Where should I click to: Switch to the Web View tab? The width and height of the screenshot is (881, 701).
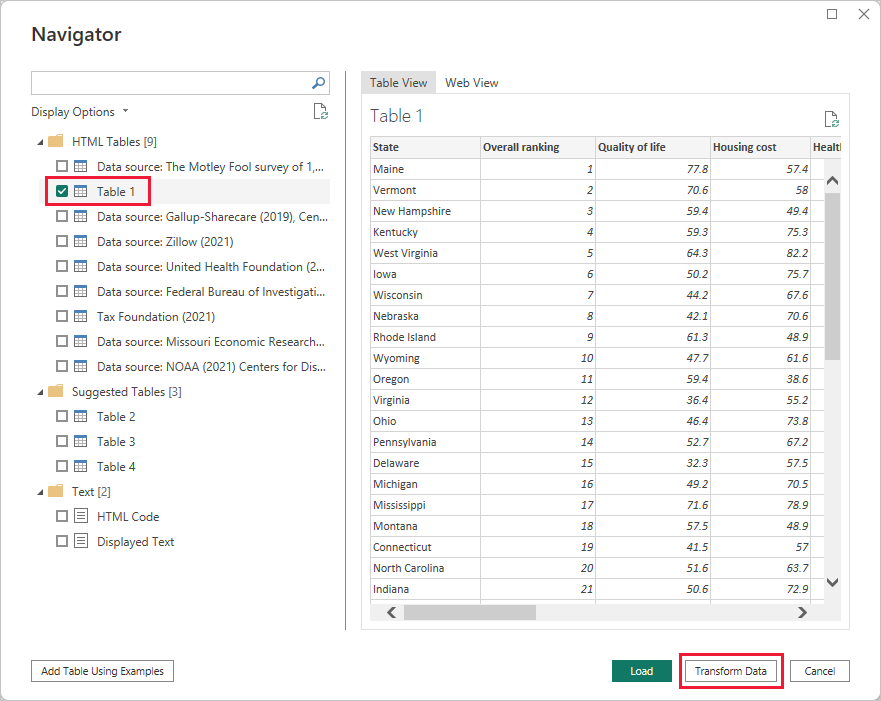pyautogui.click(x=471, y=83)
